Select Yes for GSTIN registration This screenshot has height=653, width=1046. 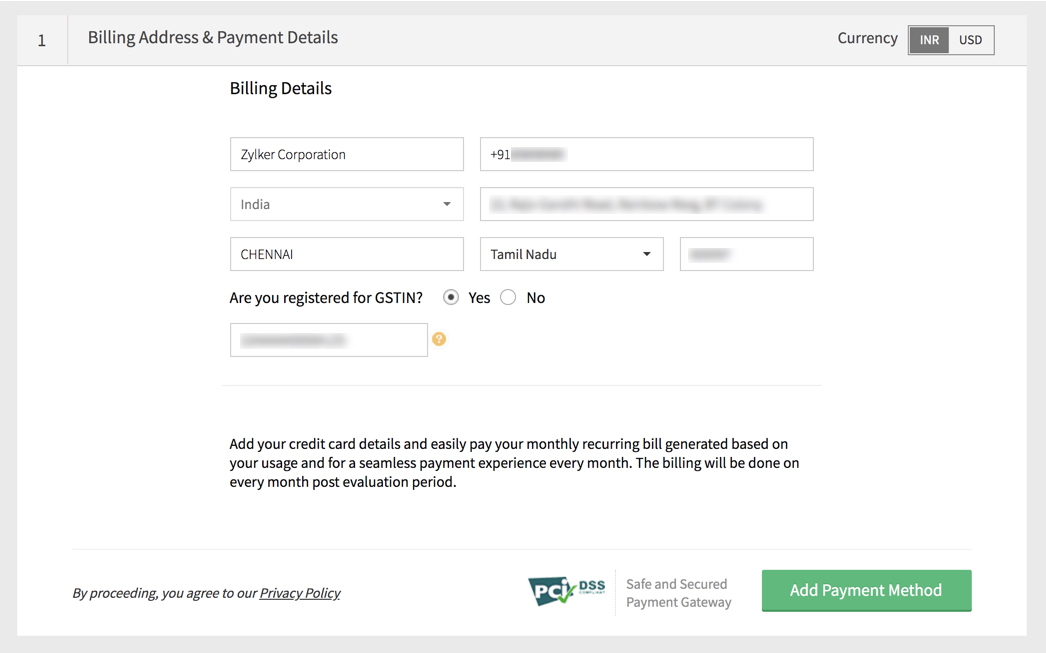(451, 297)
